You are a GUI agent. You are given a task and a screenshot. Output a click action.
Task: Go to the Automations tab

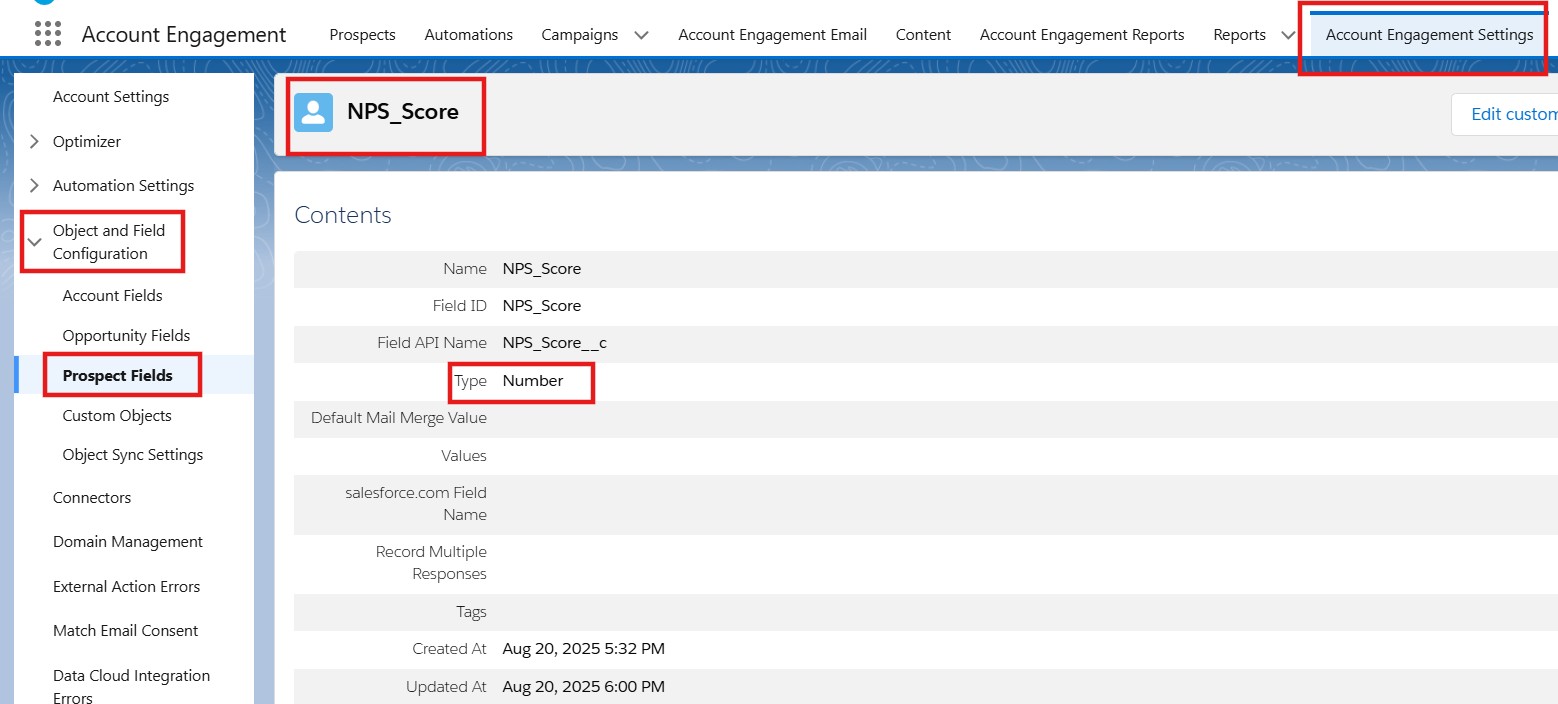468,35
